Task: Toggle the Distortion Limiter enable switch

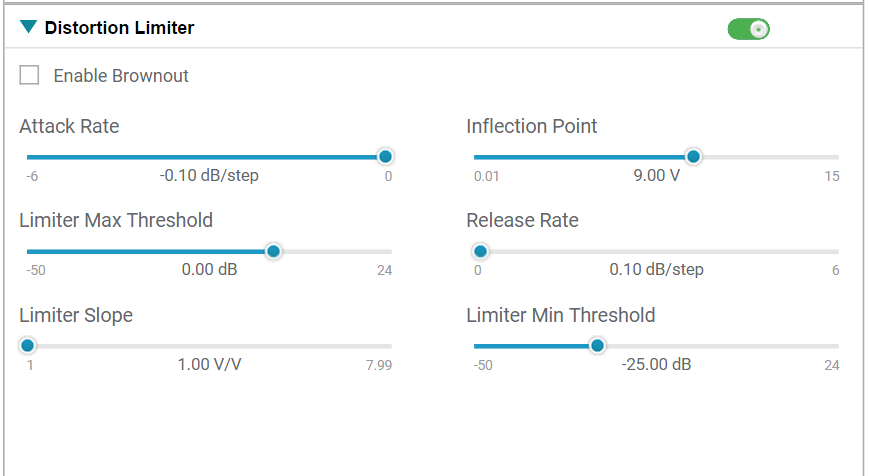Action: click(x=748, y=29)
